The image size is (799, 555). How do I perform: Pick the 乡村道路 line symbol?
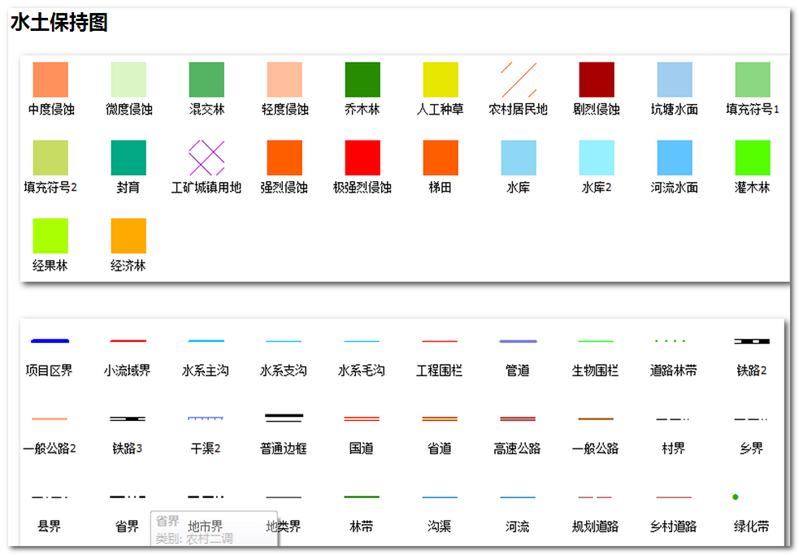point(674,497)
